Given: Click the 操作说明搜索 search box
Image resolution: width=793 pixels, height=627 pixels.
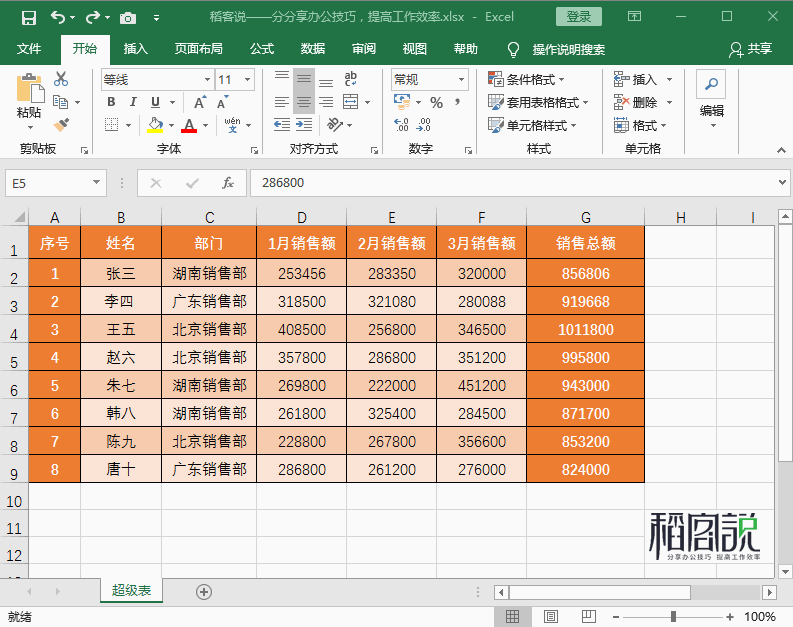Looking at the screenshot, I should (x=568, y=50).
